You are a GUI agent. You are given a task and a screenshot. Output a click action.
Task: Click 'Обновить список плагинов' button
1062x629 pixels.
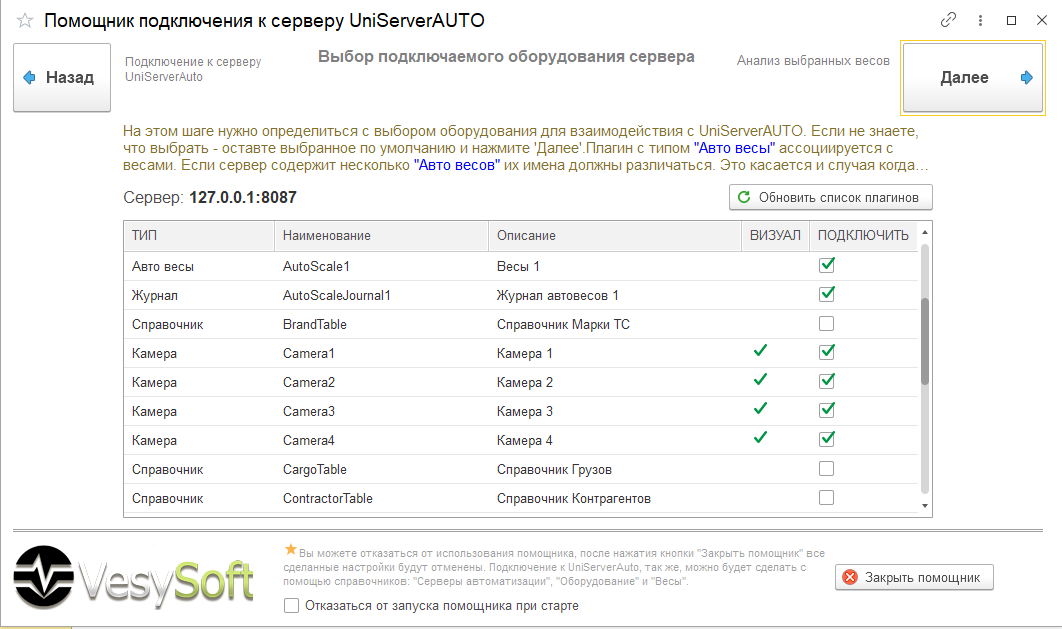pyautogui.click(x=830, y=197)
